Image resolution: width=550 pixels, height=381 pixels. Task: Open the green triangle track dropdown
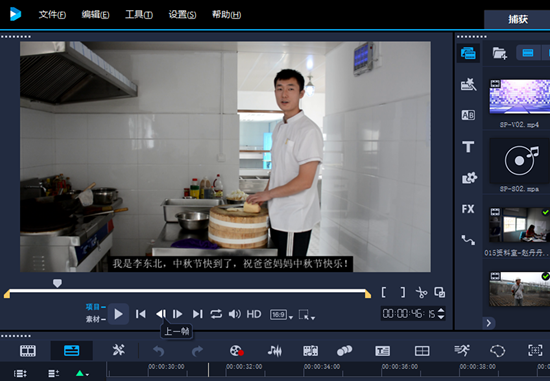click(82, 373)
